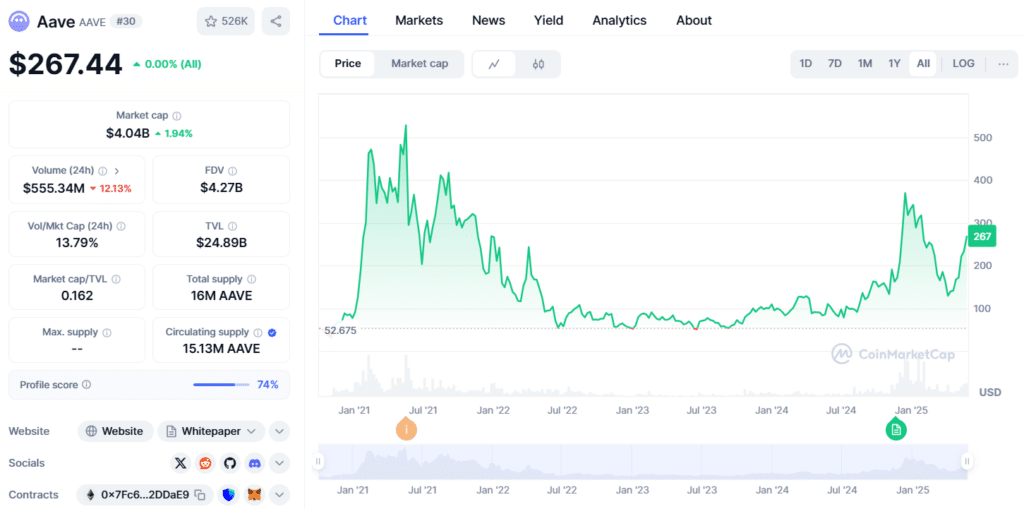Viewport: 1024px width, 509px height.
Task: Click Circulating supply info icon
Action: [x=258, y=332]
